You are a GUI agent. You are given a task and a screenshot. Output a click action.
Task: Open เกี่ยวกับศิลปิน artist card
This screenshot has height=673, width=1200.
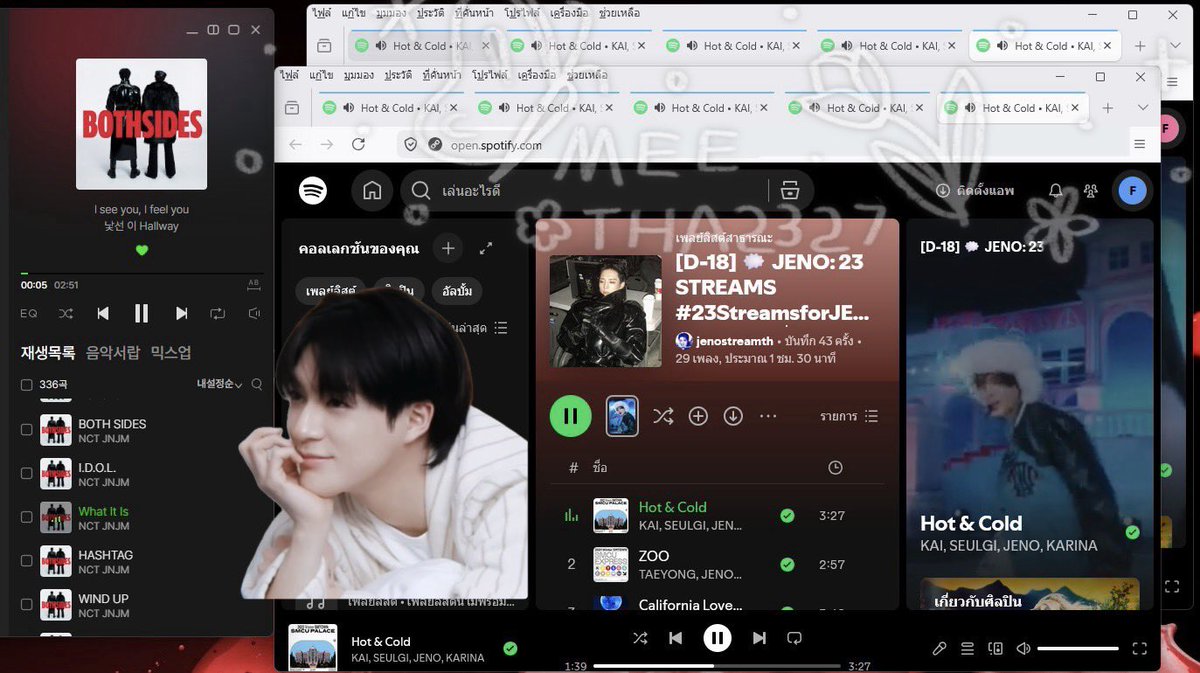click(x=1030, y=593)
